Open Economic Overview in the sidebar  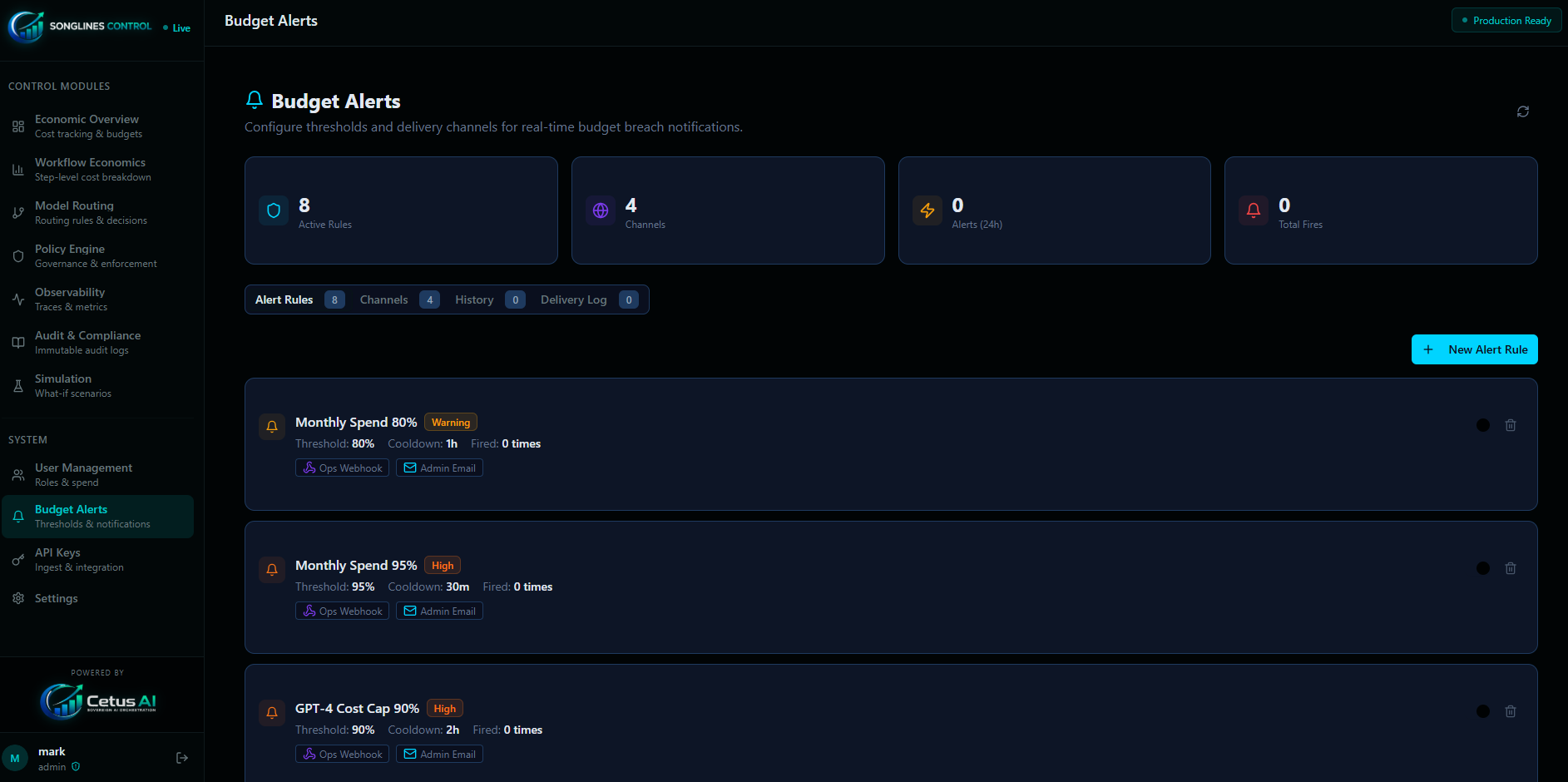pos(87,126)
